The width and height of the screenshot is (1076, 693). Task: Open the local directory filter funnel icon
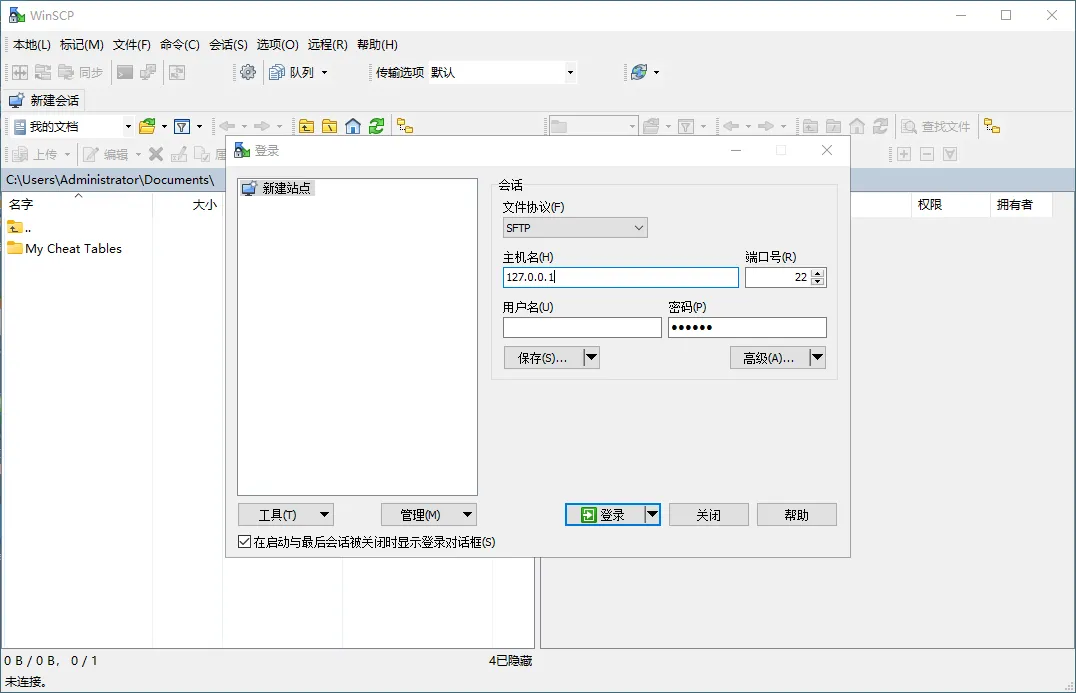tap(181, 126)
